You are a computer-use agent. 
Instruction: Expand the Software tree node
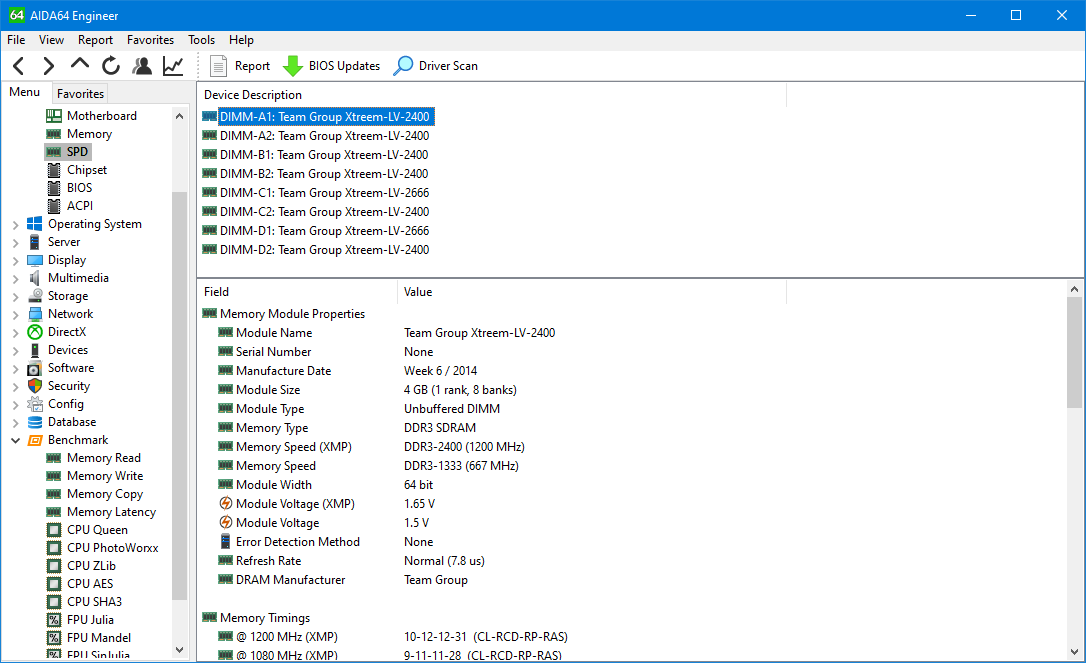click(15, 369)
